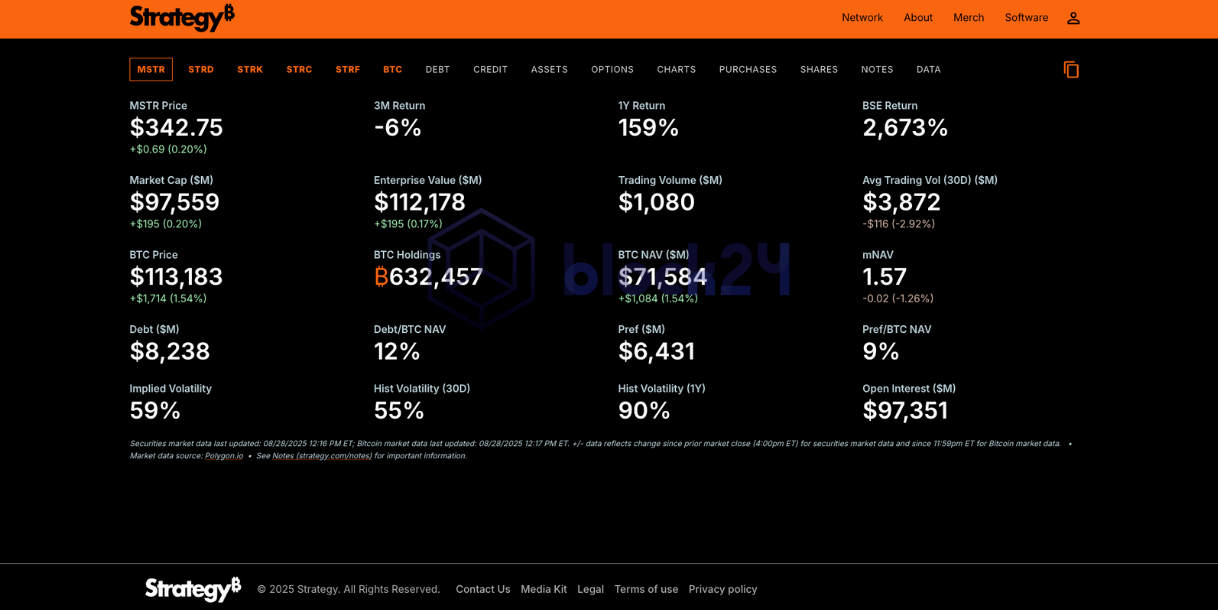
Task: Open the user account icon
Action: (x=1073, y=18)
